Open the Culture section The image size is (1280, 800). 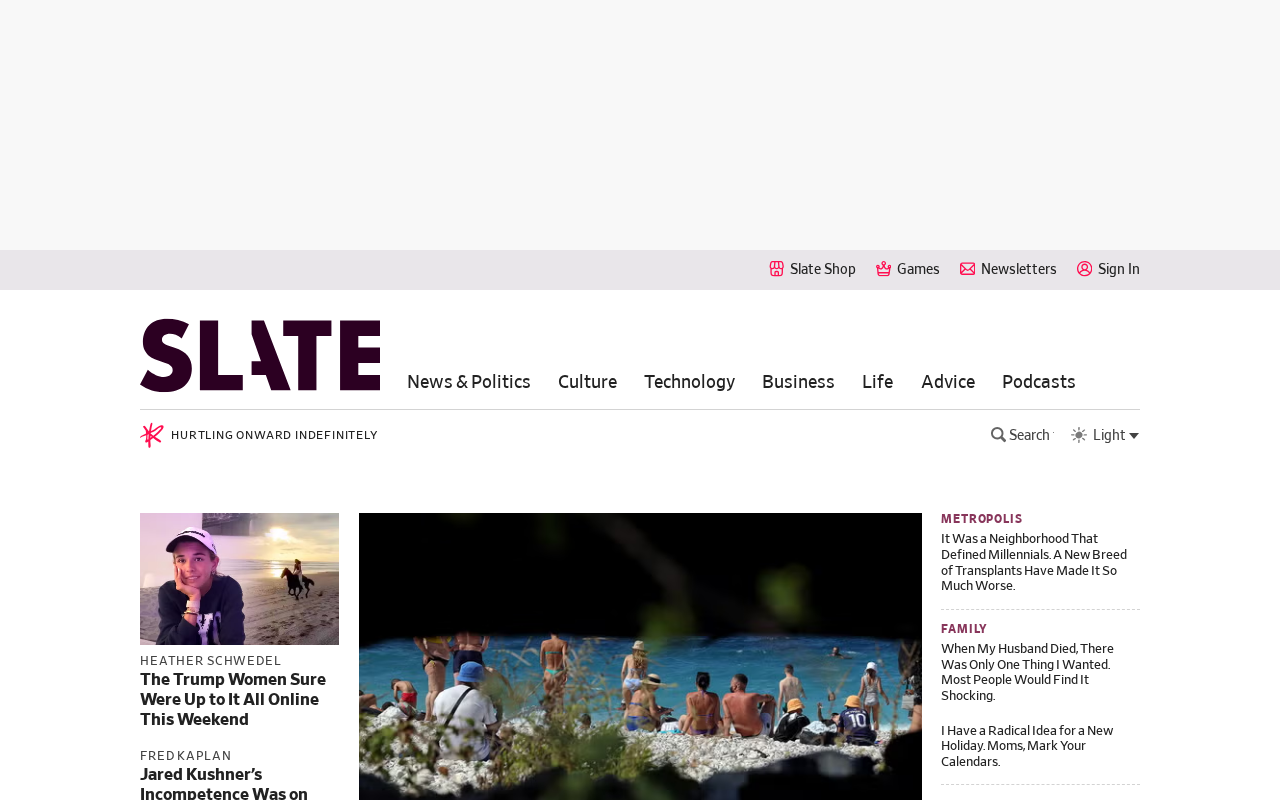point(588,382)
